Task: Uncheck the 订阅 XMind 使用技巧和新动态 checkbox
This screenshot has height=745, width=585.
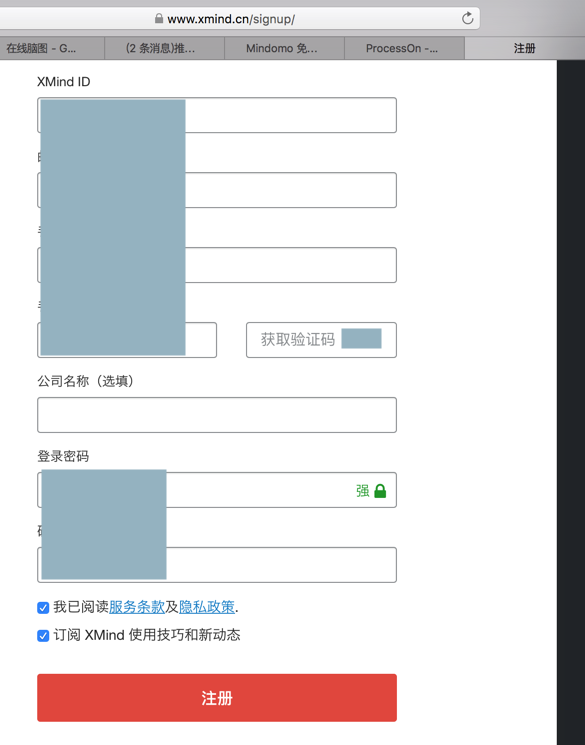Action: [43, 636]
